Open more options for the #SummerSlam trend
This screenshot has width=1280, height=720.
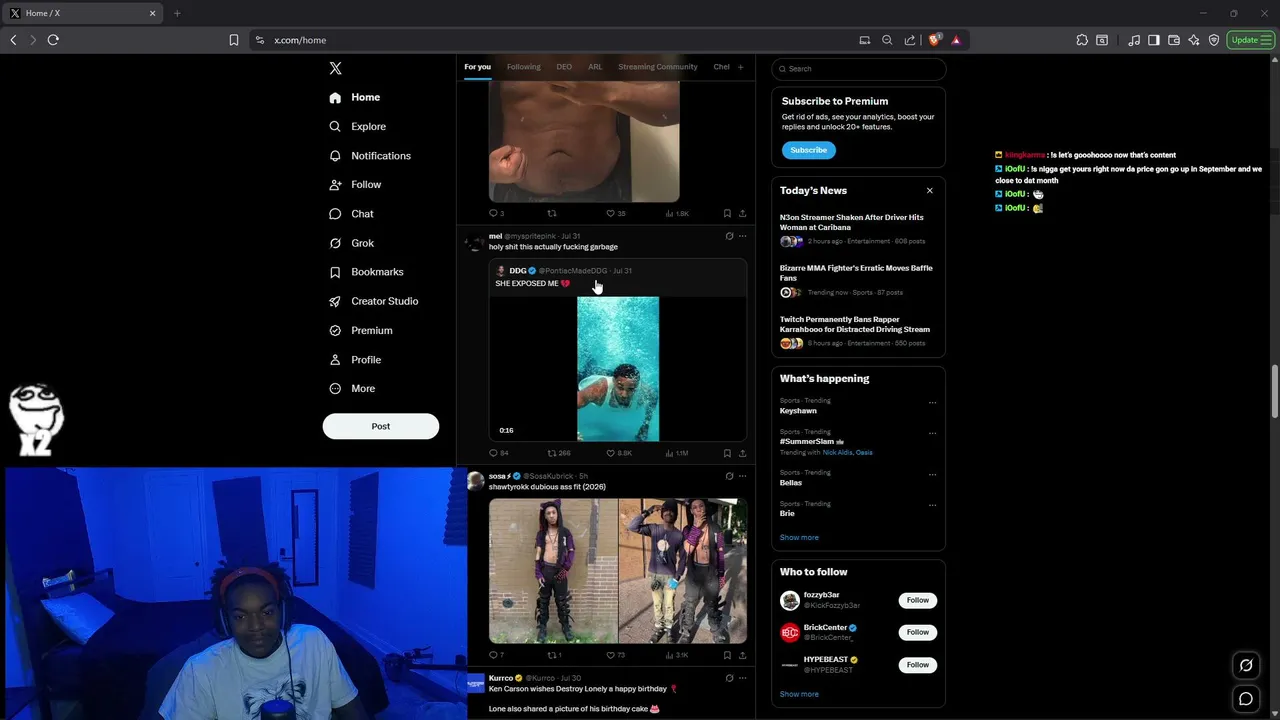coord(932,433)
